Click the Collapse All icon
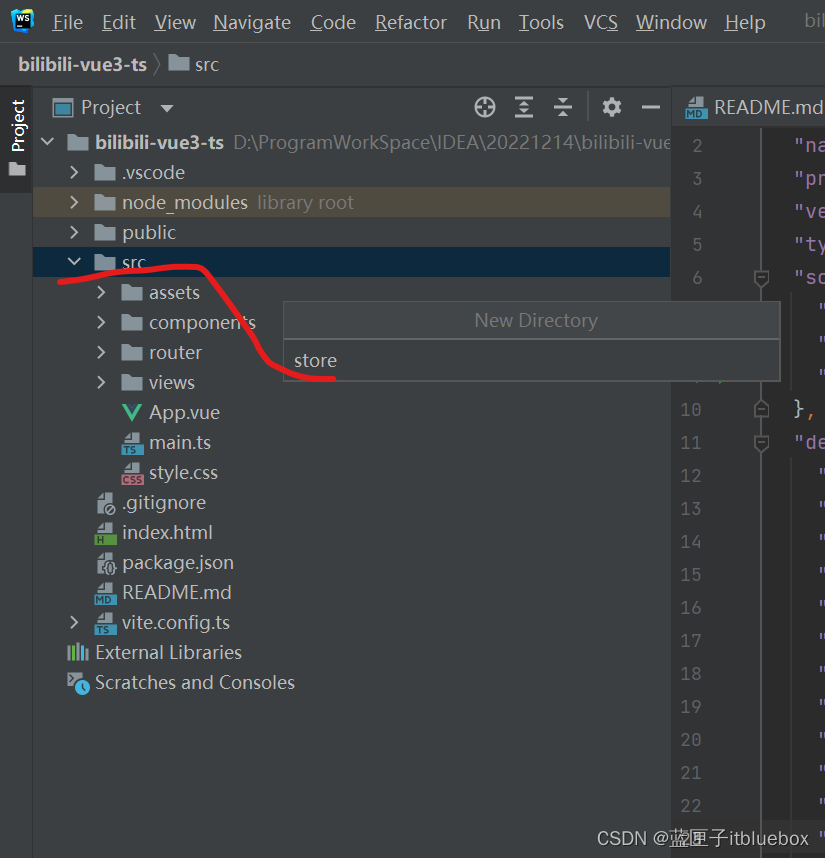Viewport: 825px width, 858px height. click(563, 107)
